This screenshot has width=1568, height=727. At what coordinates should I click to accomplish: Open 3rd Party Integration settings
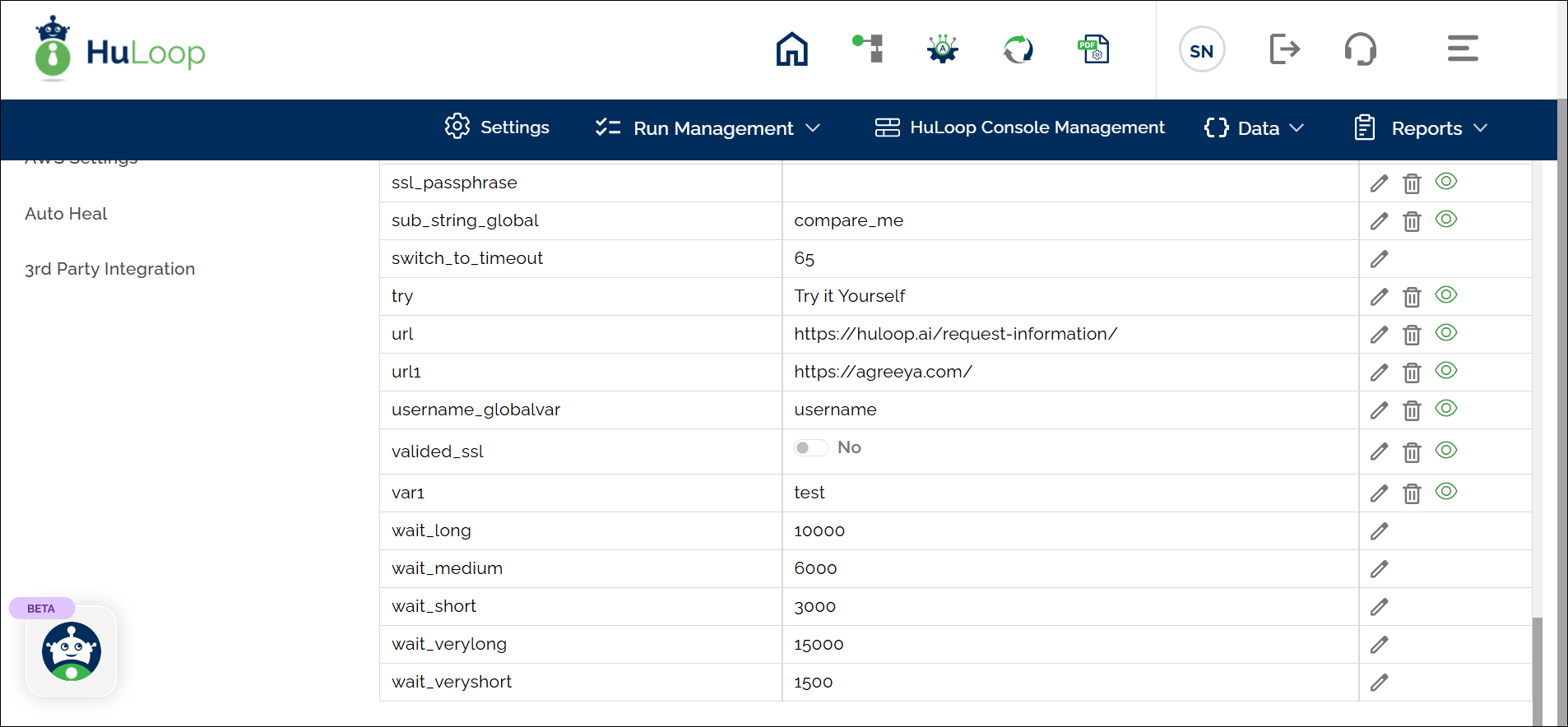(x=110, y=269)
